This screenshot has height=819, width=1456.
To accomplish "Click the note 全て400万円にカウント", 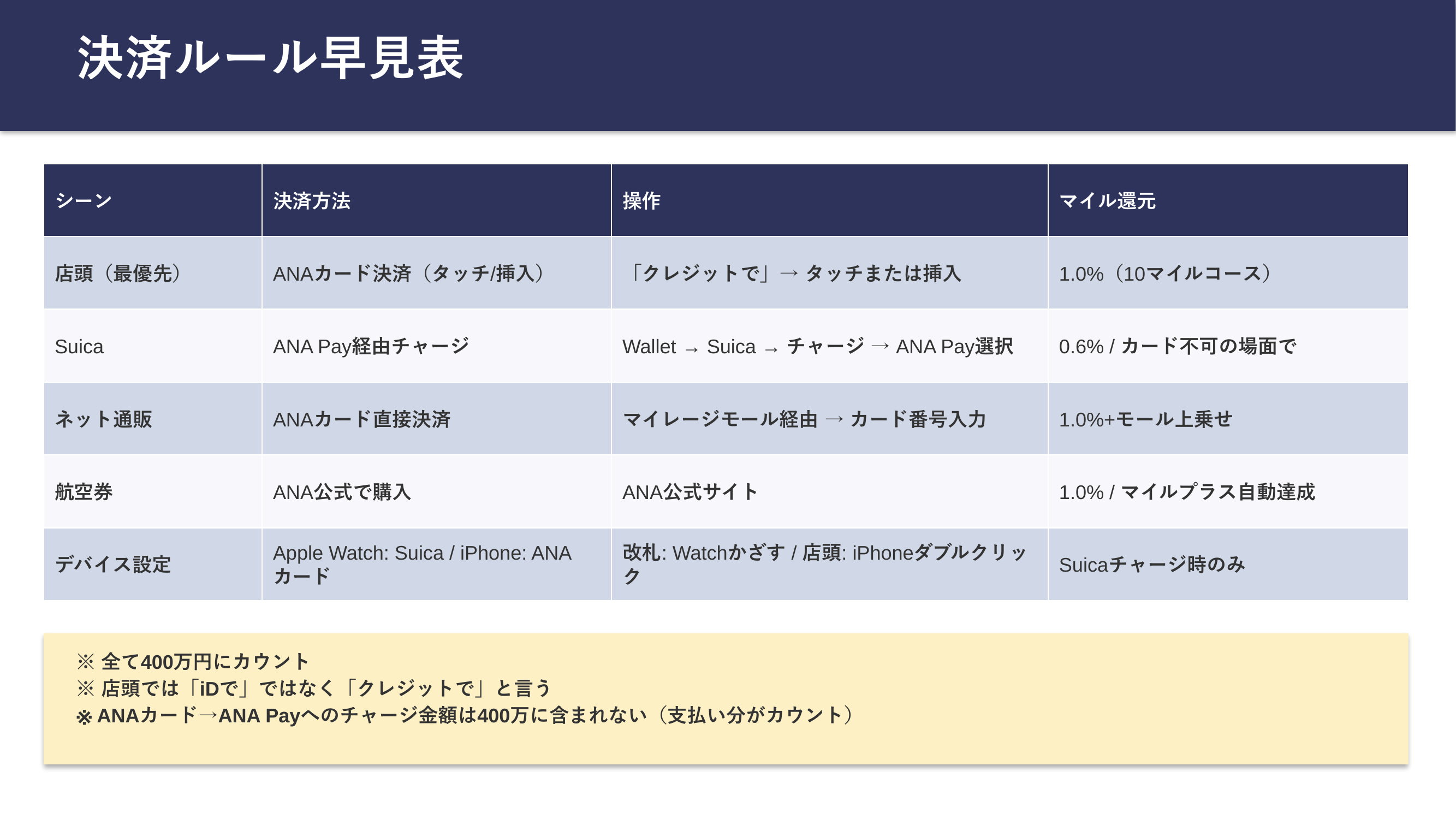I will 193,661.
